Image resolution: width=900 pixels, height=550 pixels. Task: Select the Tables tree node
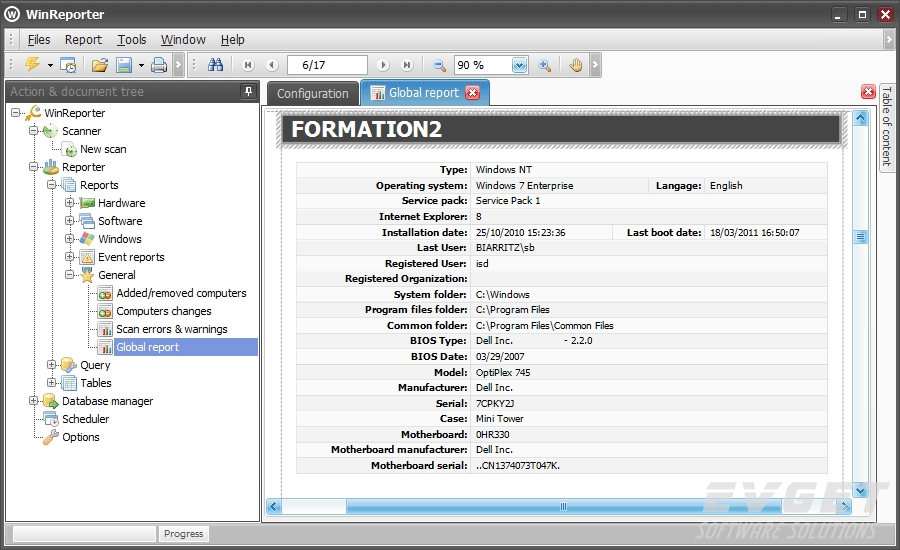point(96,383)
